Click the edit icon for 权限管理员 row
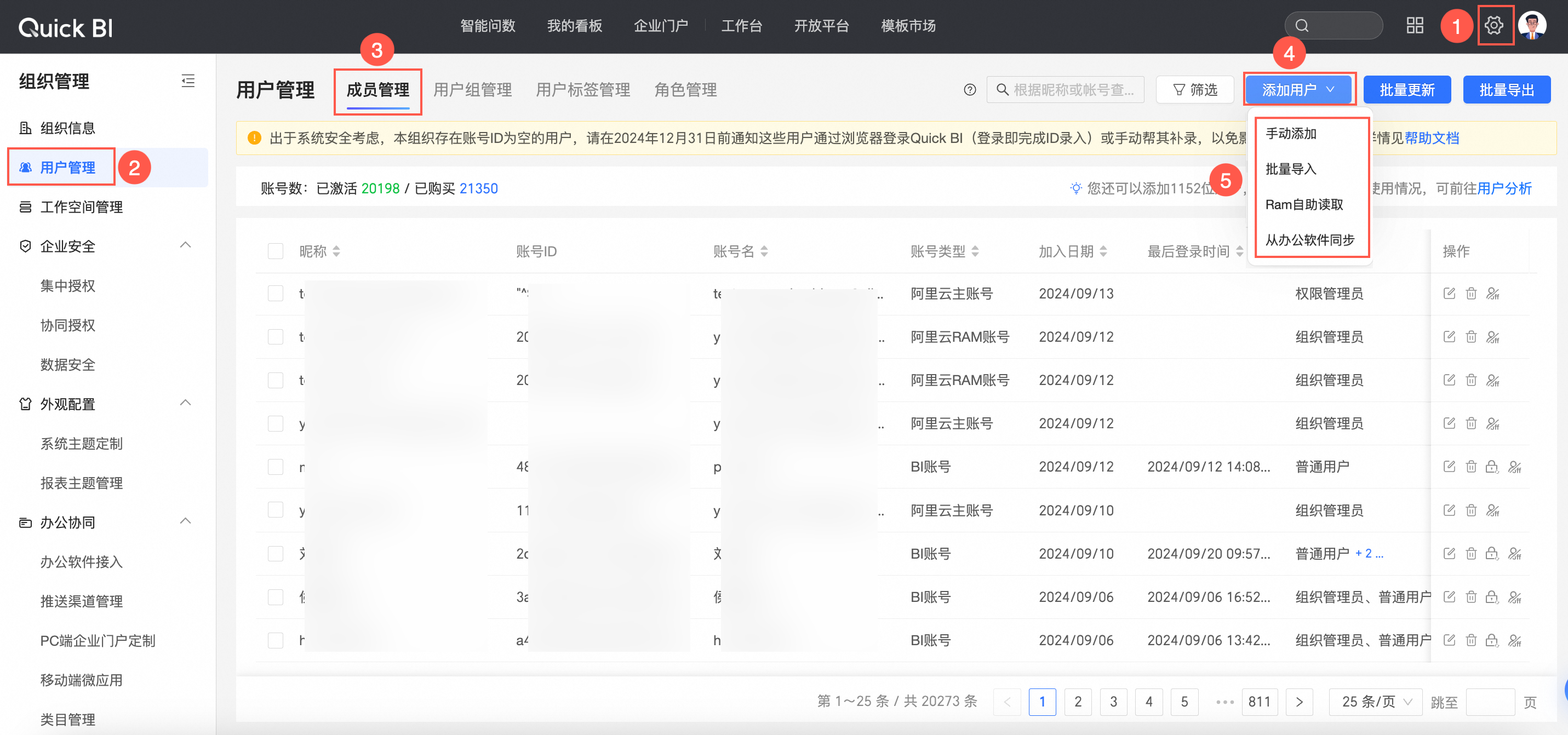 tap(1449, 293)
